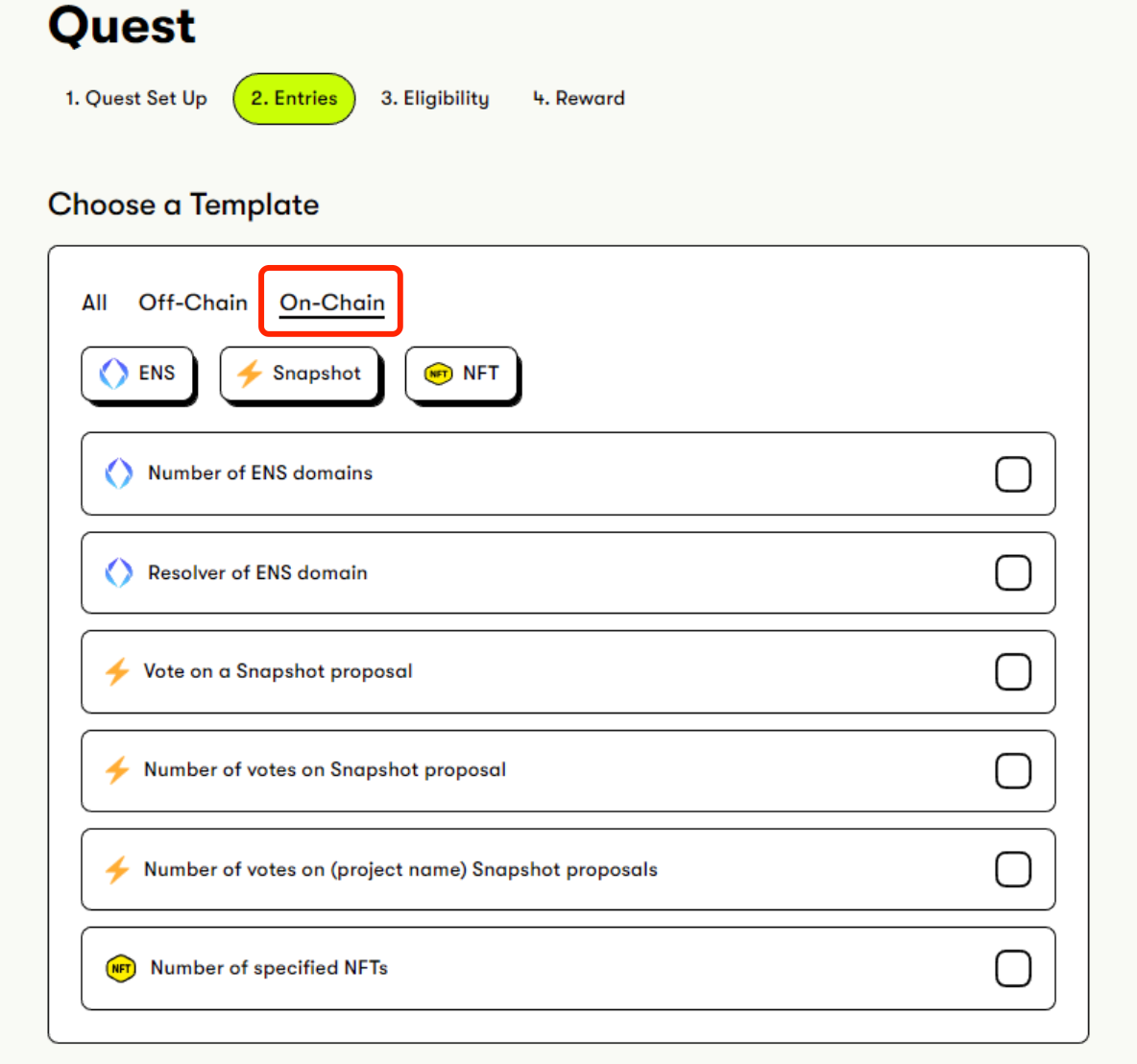Select the Vote on a Snapshot proposal checkbox
This screenshot has width=1137, height=1064.
pos(1013,671)
